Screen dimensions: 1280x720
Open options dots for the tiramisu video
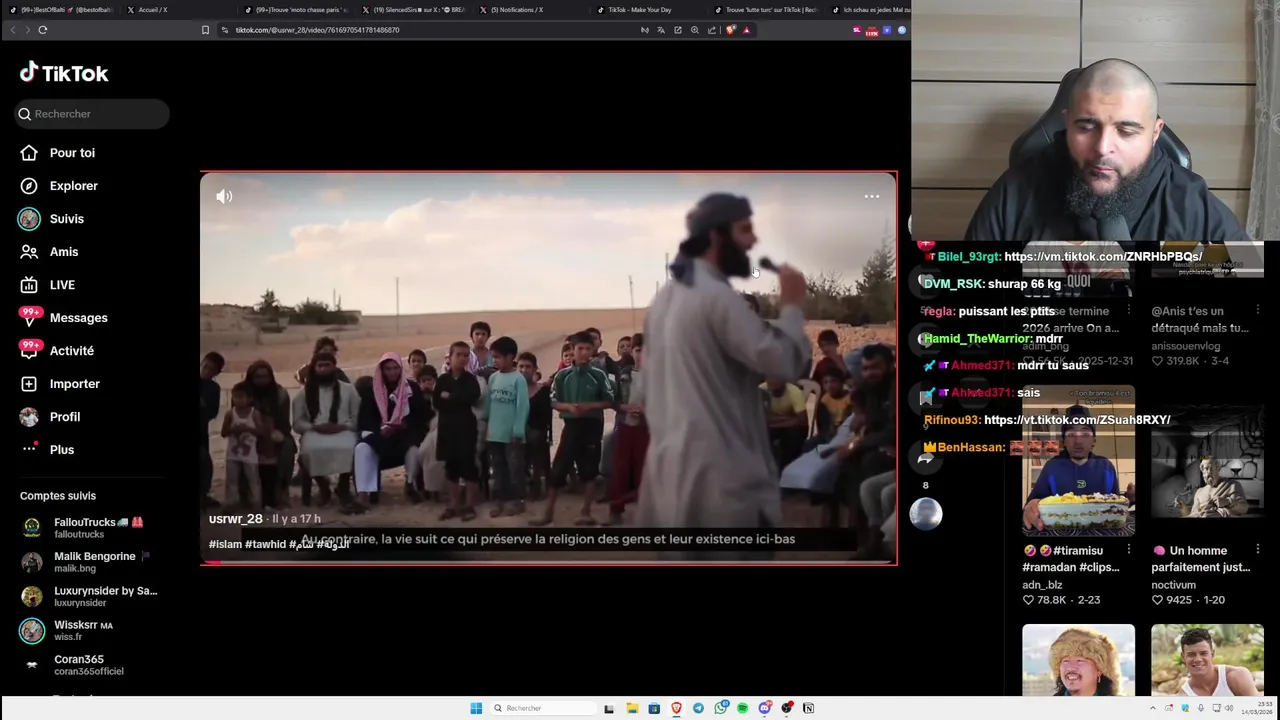pos(1129,550)
